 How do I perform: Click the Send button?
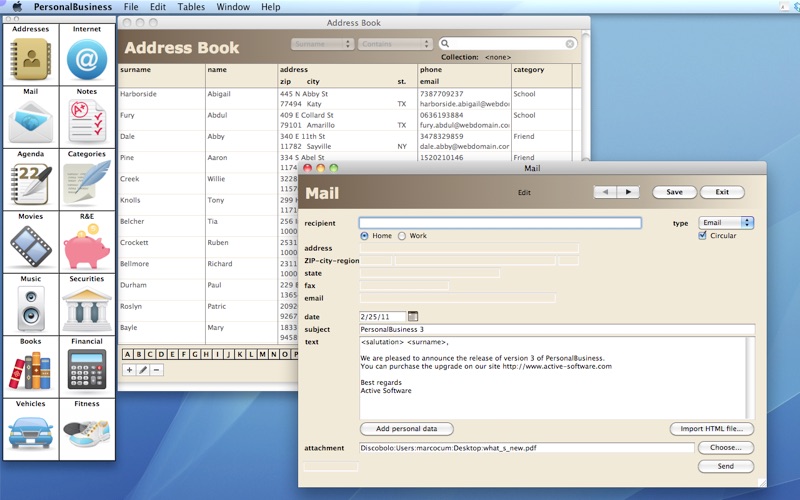[725, 466]
